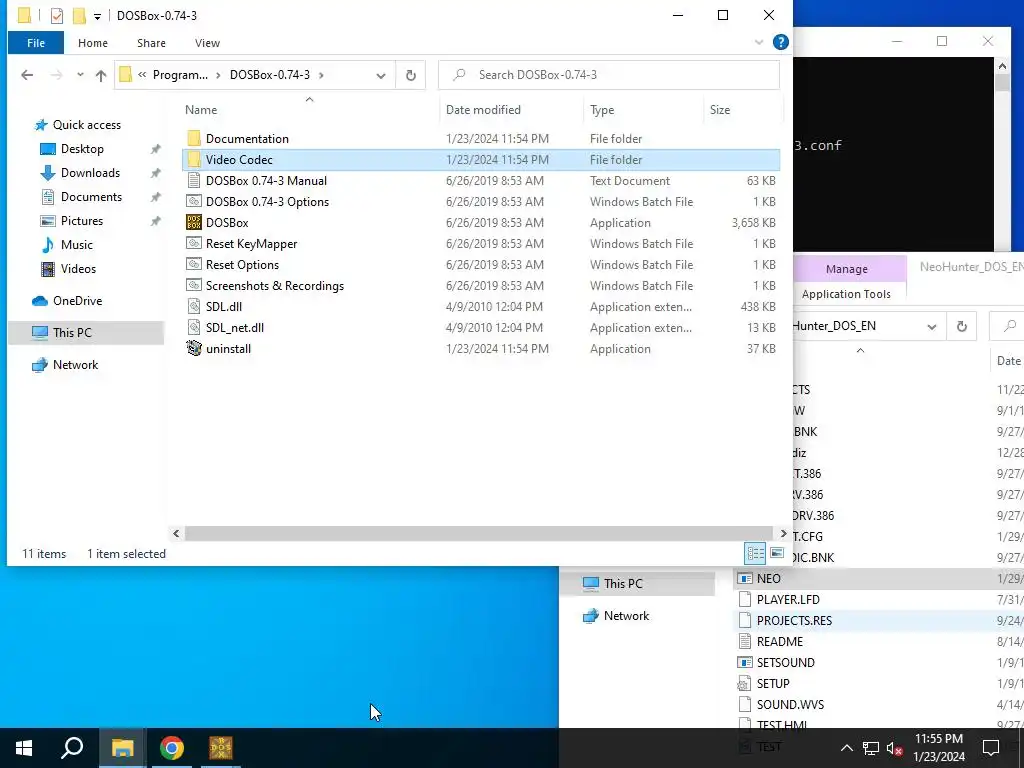Switch to large icons view layout
The image size is (1024, 768).
tap(776, 554)
